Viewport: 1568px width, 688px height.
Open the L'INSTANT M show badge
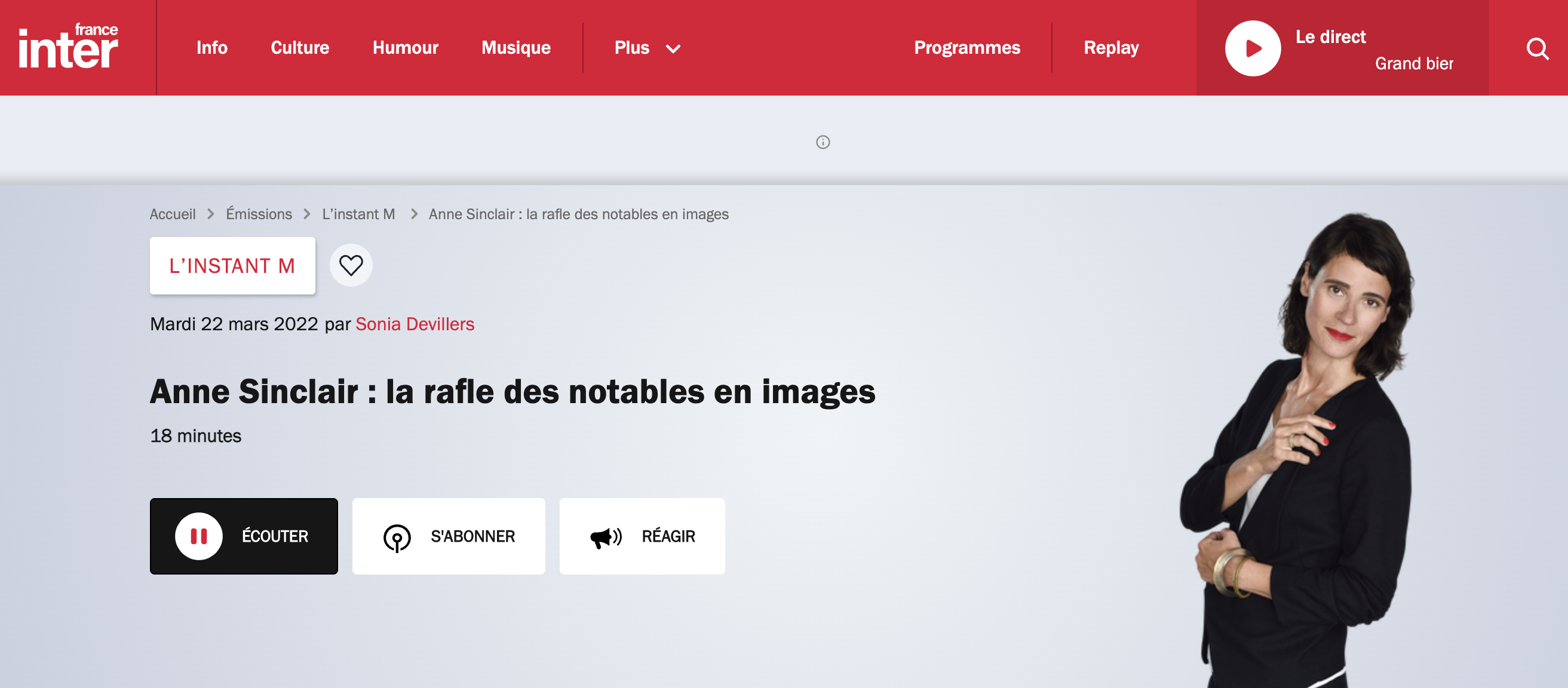232,266
